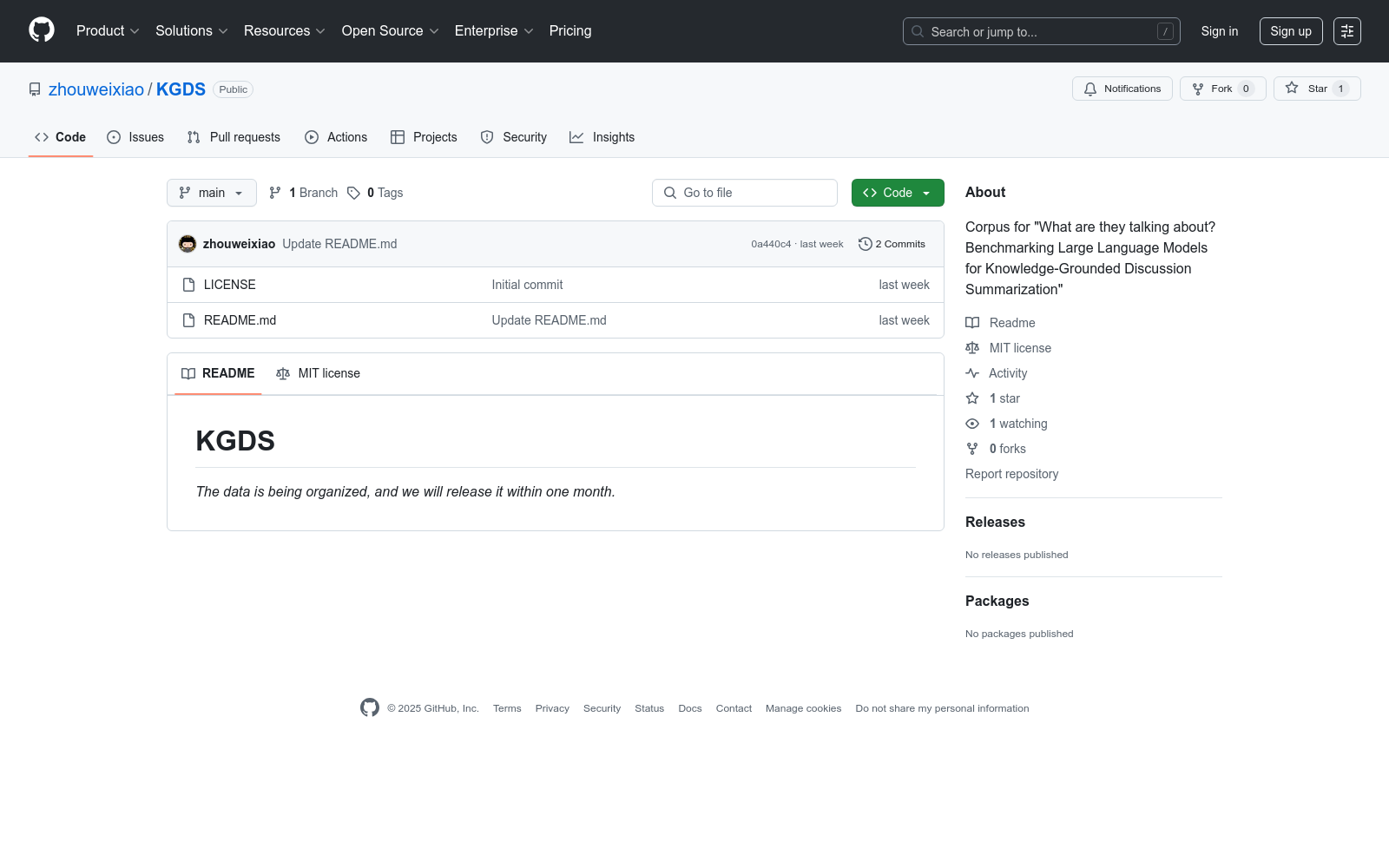View the 1 watching link
1389x868 pixels.
click(x=1006, y=424)
